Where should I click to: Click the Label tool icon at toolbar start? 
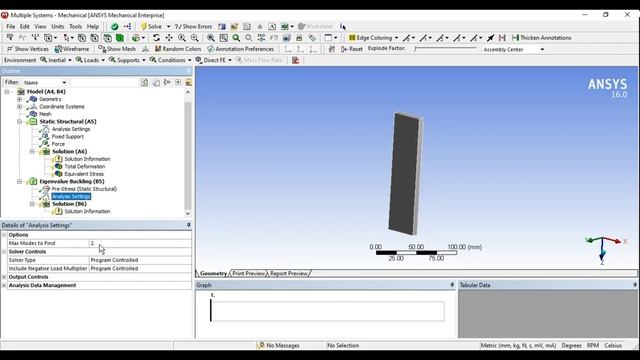click(10, 38)
